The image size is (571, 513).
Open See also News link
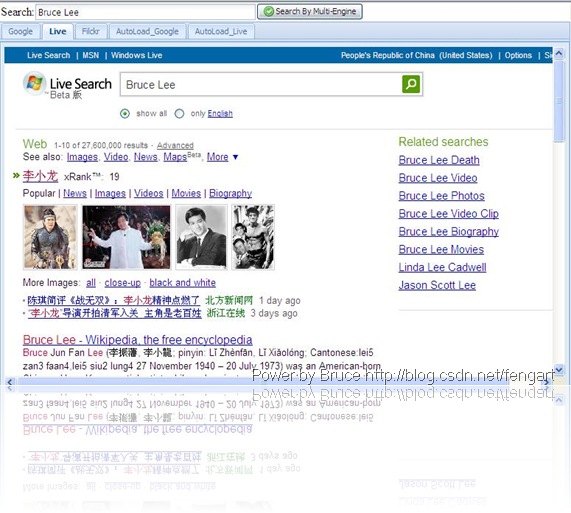[x=146, y=157]
